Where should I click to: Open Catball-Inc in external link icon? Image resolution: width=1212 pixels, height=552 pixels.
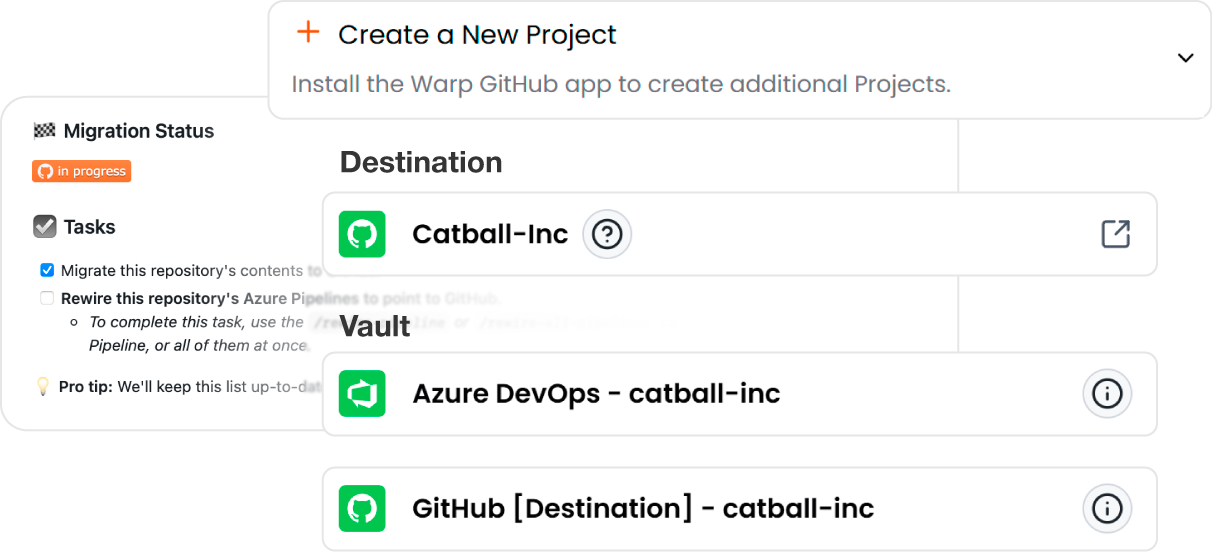pos(1115,234)
